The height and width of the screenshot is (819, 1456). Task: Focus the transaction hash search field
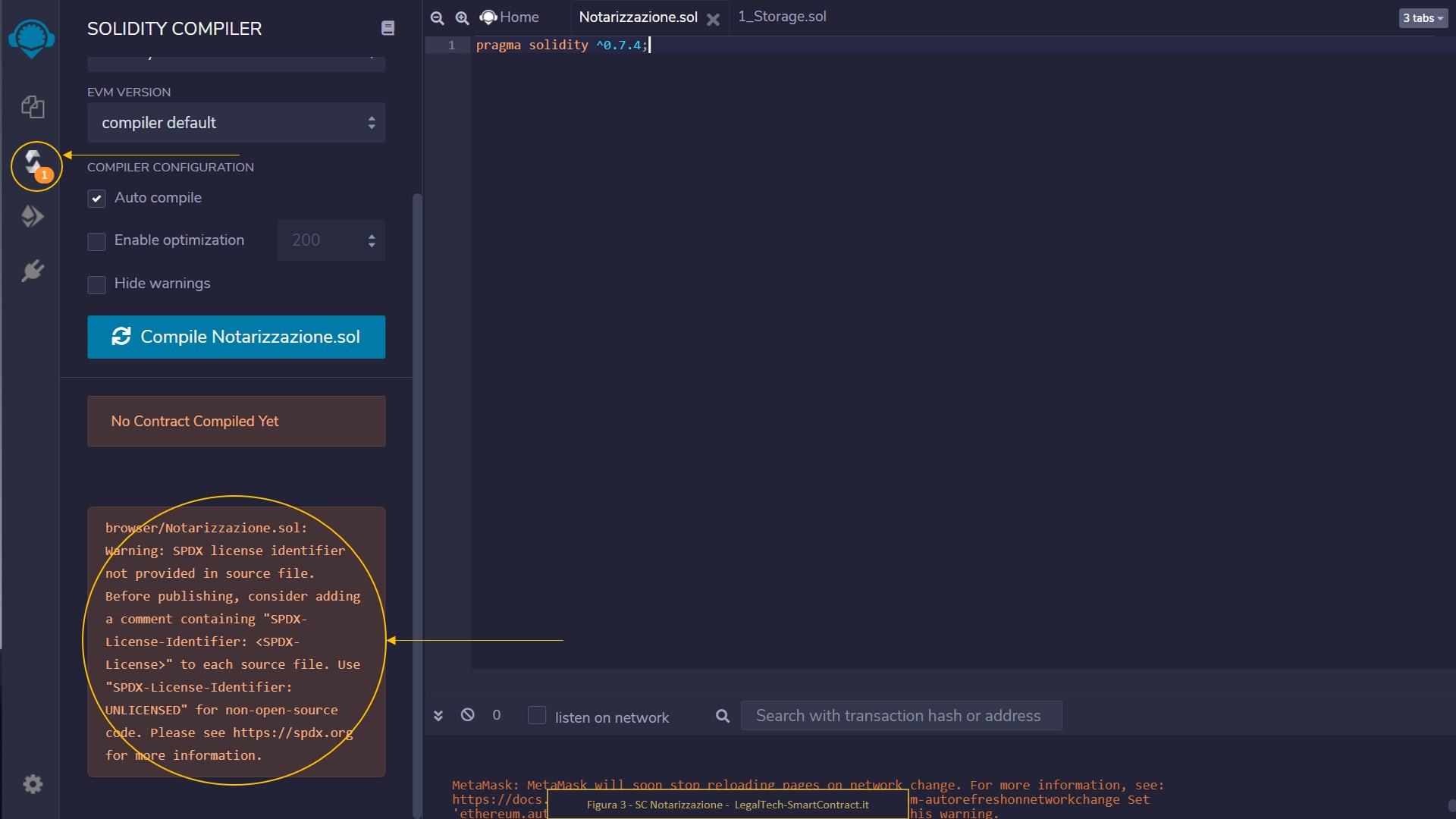coord(901,716)
